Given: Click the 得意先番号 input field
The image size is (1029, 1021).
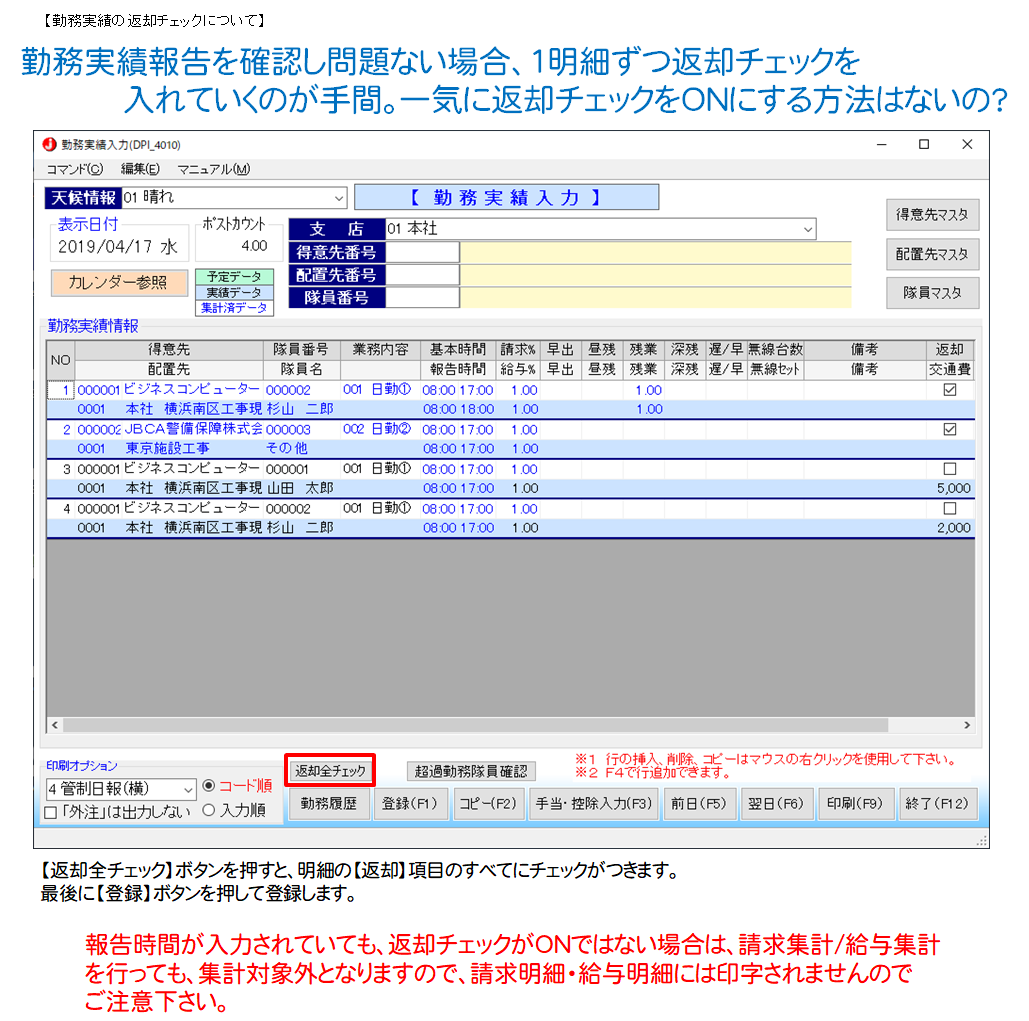Looking at the screenshot, I should point(423,252).
